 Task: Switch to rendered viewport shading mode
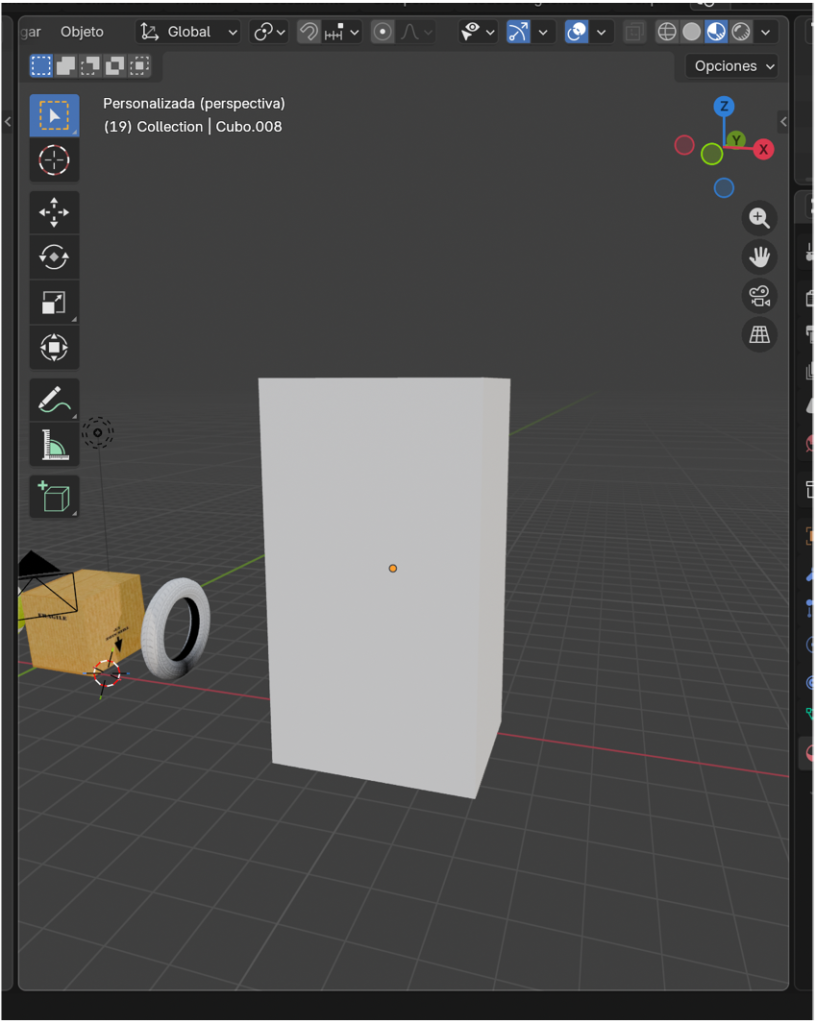pos(740,31)
